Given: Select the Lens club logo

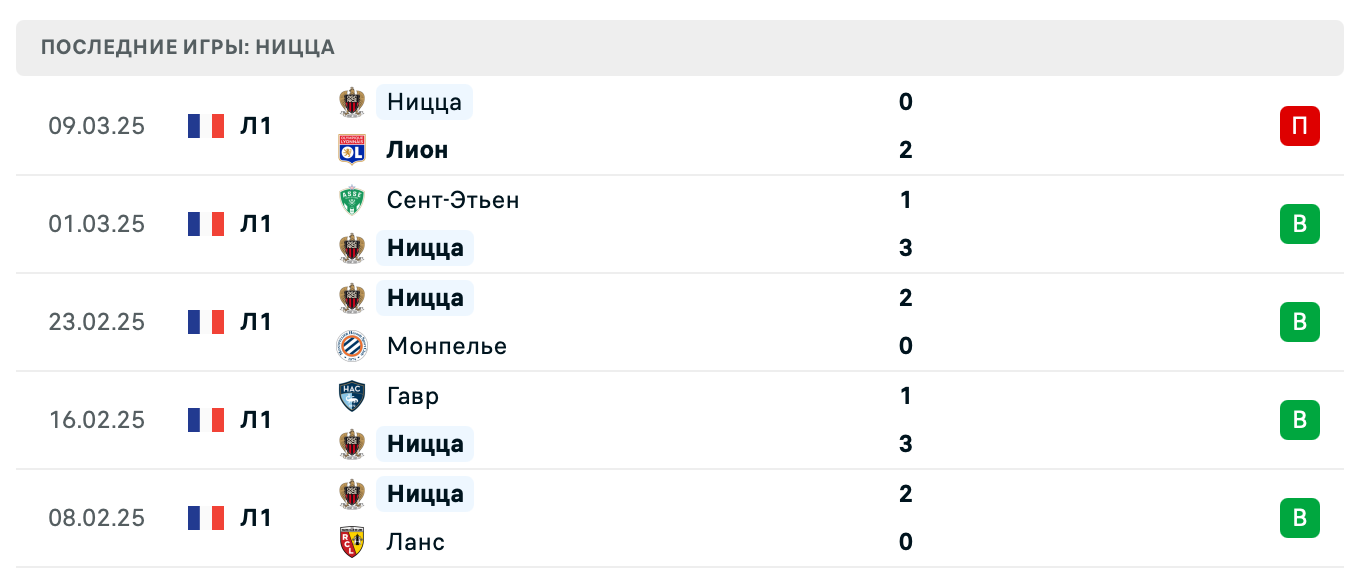Looking at the screenshot, I should (x=351, y=541).
